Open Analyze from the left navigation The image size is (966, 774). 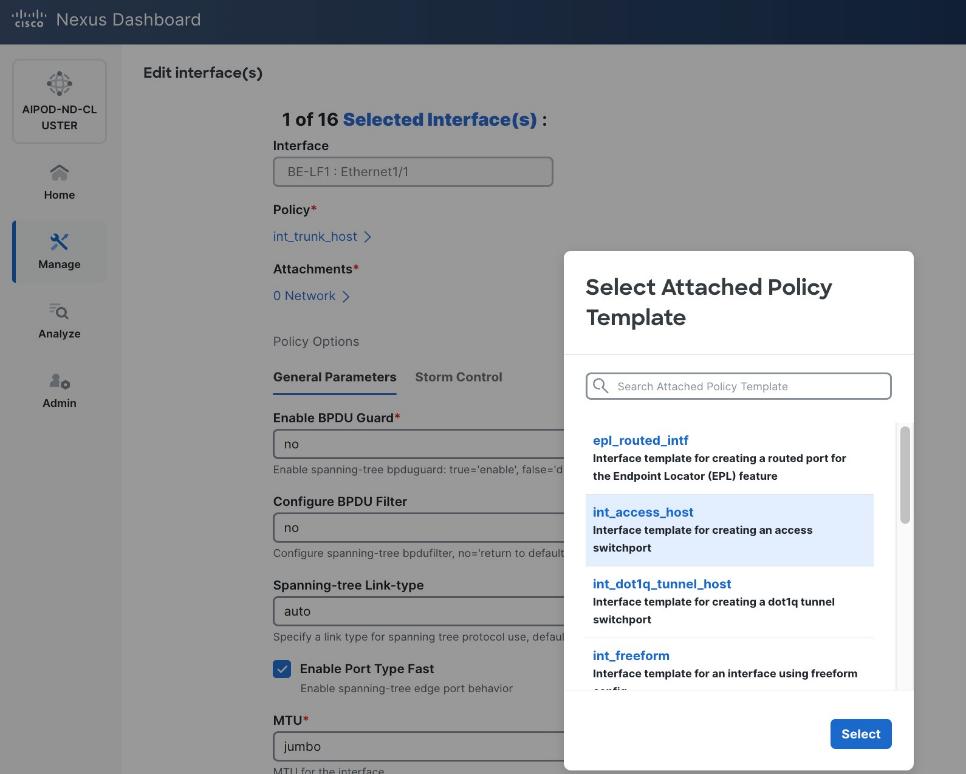tap(59, 318)
